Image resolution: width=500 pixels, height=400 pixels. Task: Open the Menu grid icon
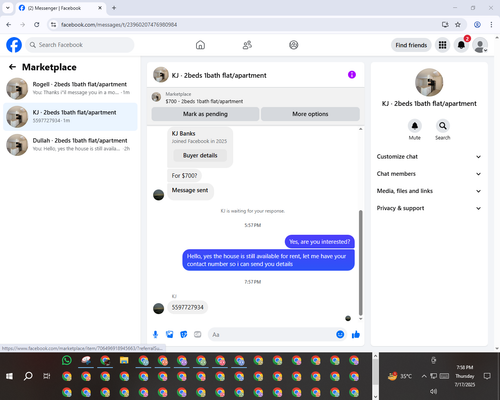(x=442, y=45)
